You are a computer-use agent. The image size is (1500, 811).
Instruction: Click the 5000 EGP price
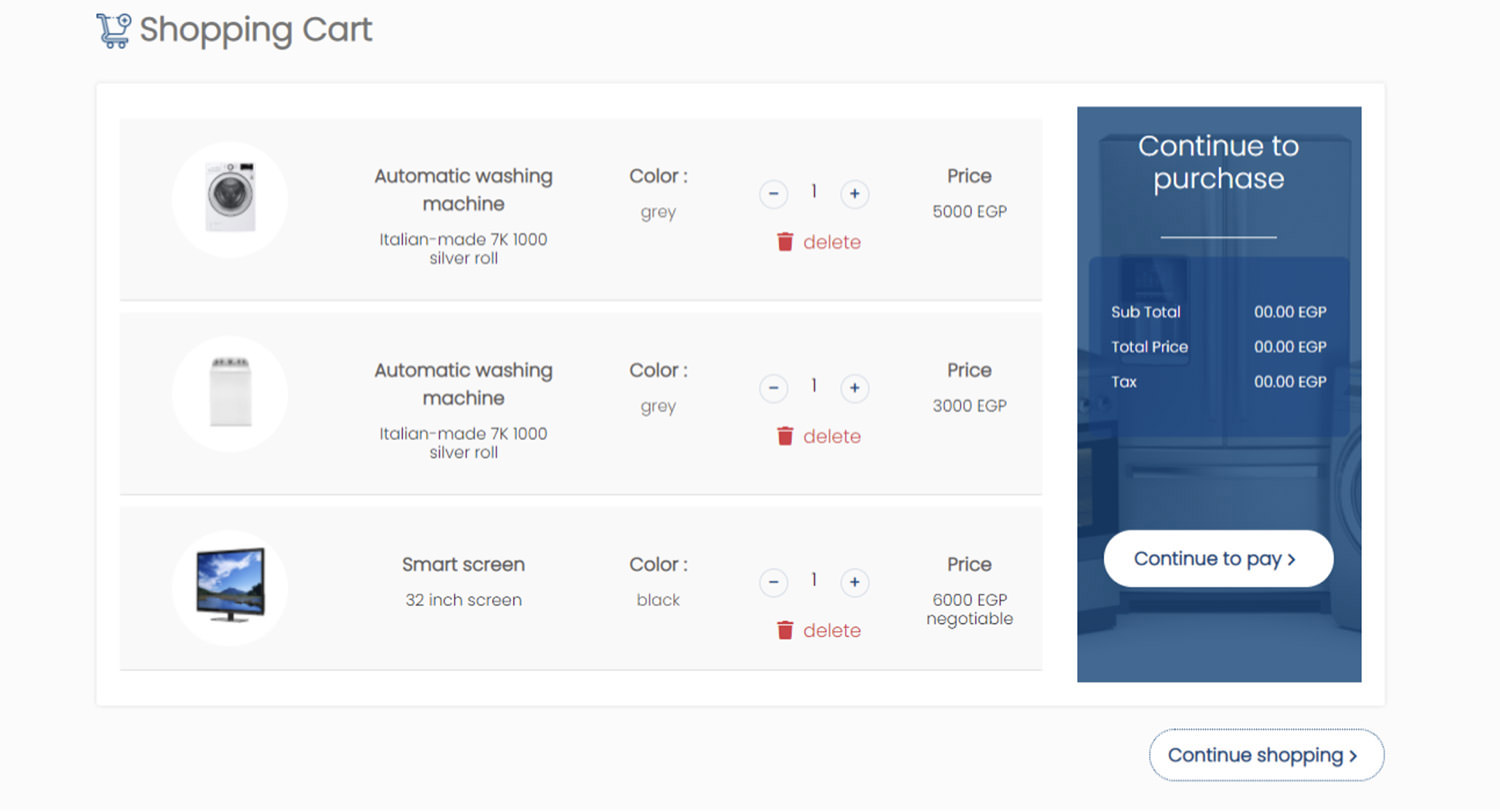coord(969,212)
